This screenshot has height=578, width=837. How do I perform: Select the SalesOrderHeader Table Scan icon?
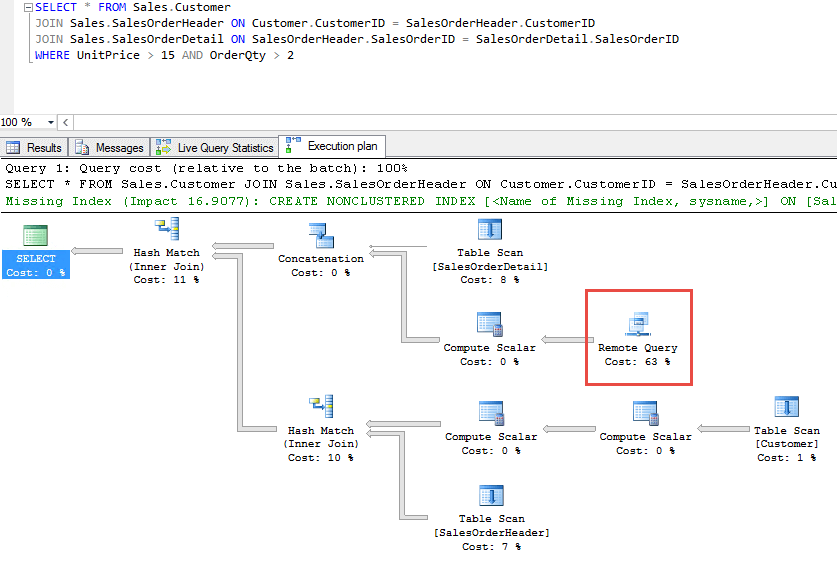(x=489, y=496)
